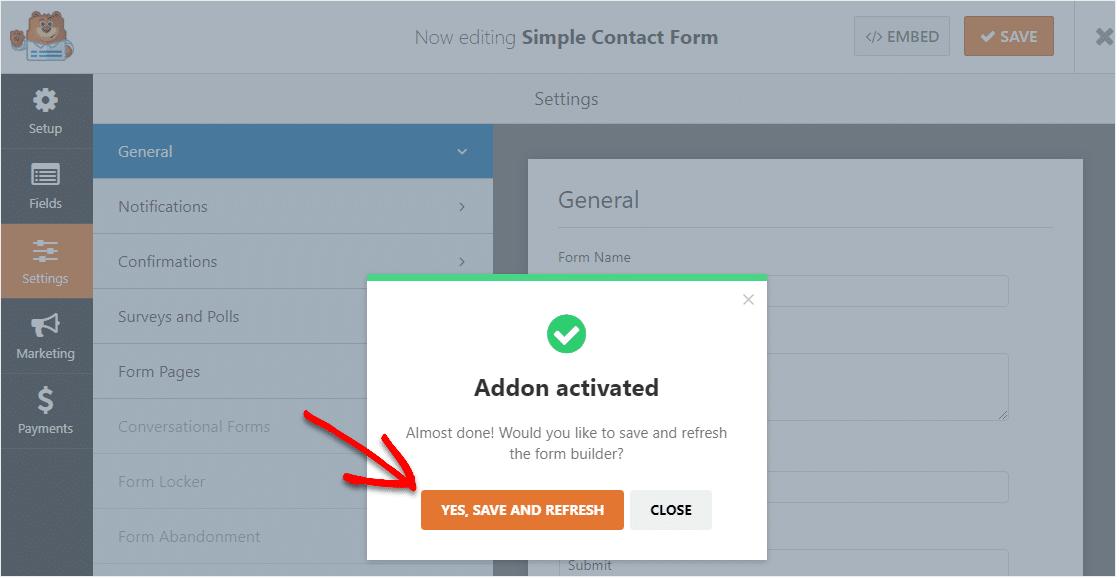Click the Close button in dialog
Screen dimensions: 1116x577
[670, 510]
